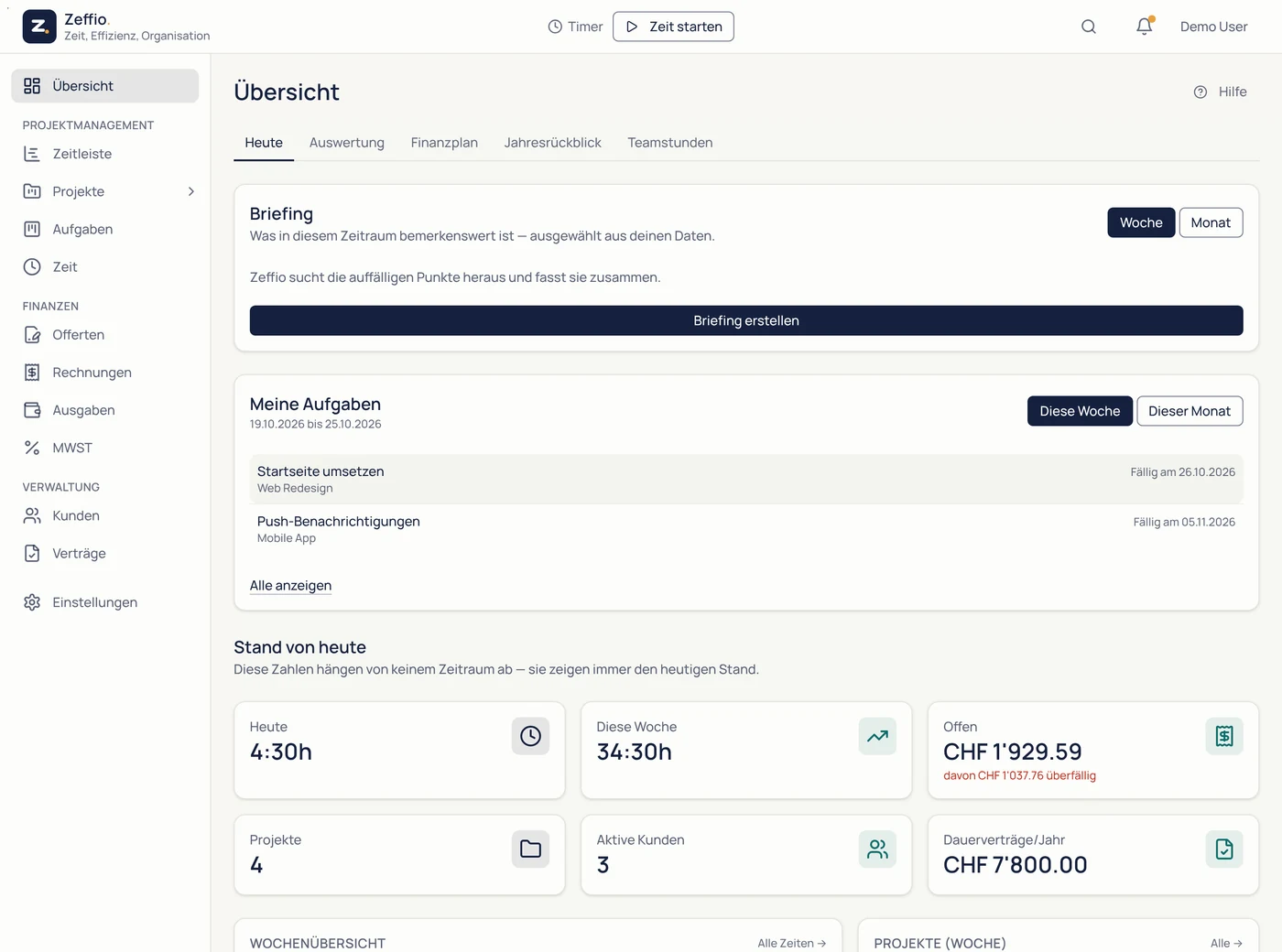Open the Demo User menu
This screenshot has width=1282, height=952.
pos(1213,27)
